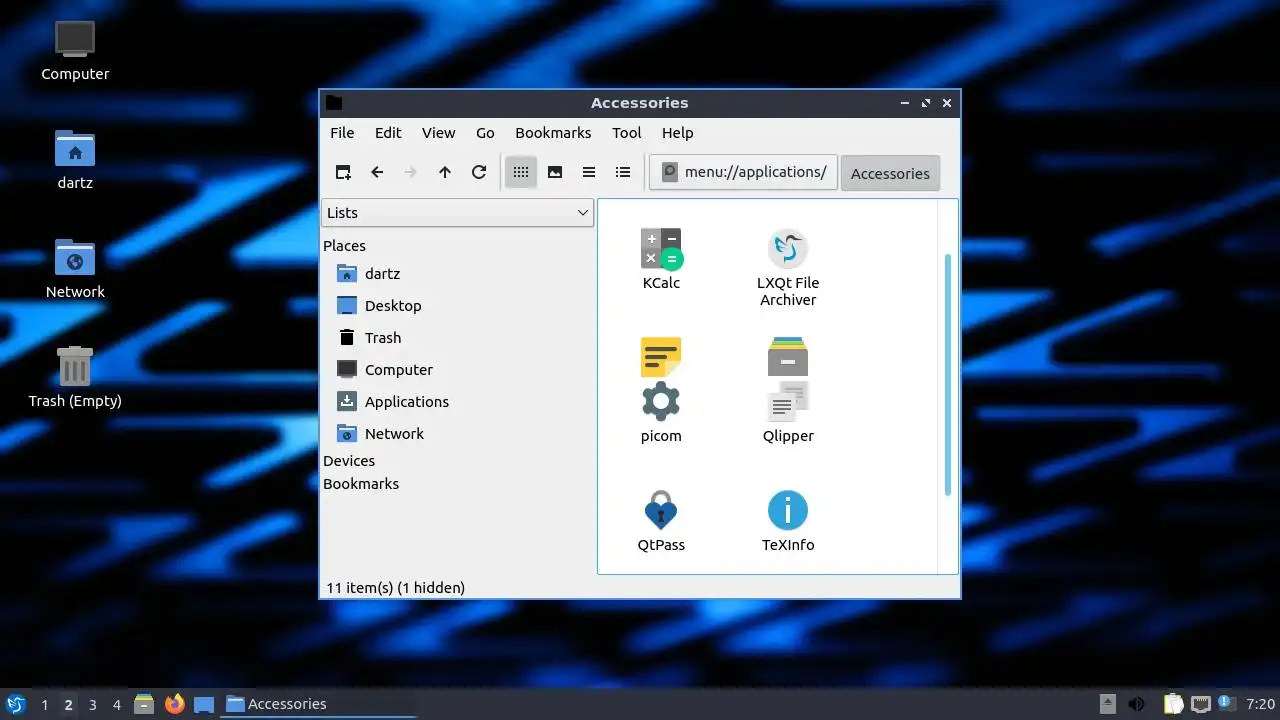Reload the current folder view

pos(479,172)
